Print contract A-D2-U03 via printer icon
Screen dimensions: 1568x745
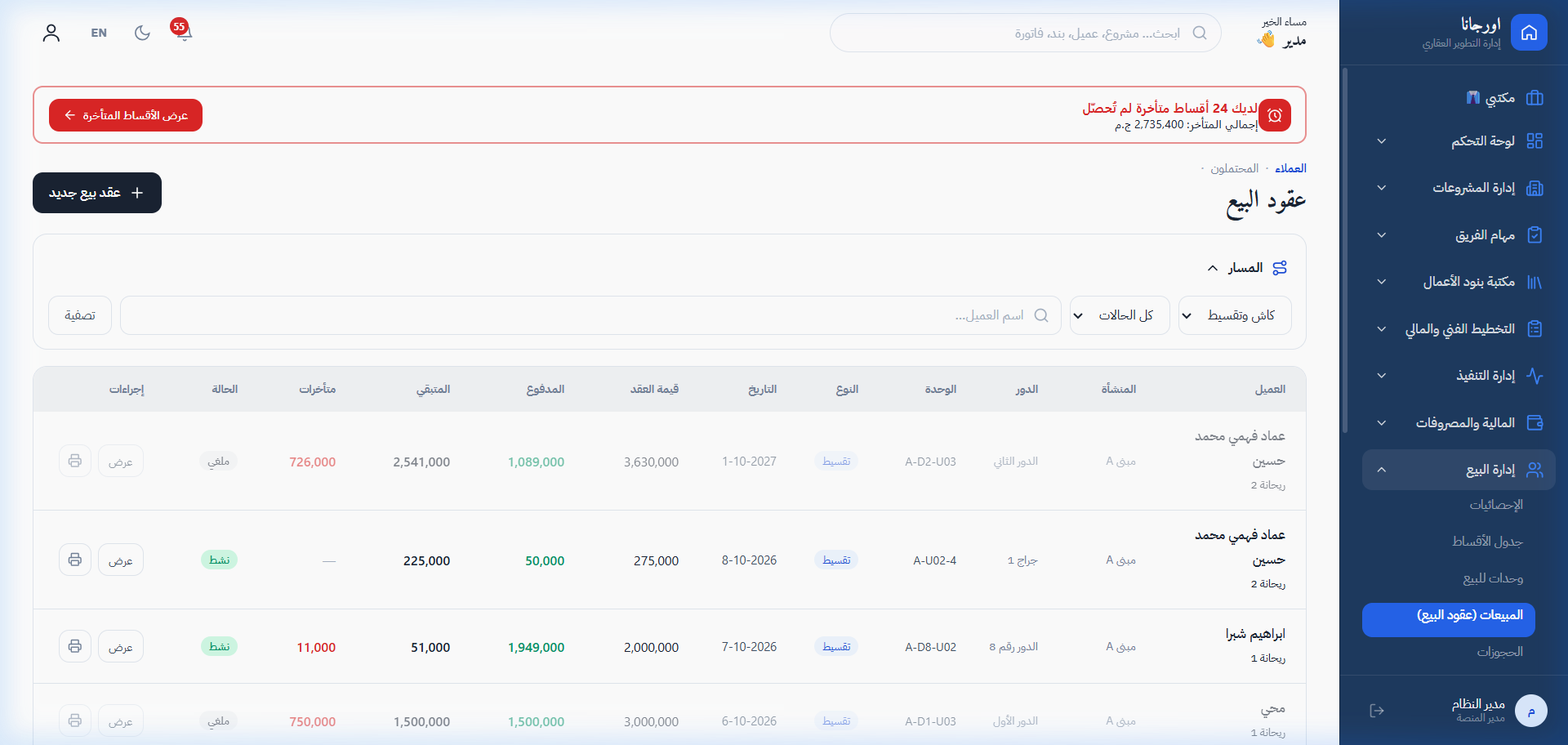click(75, 461)
